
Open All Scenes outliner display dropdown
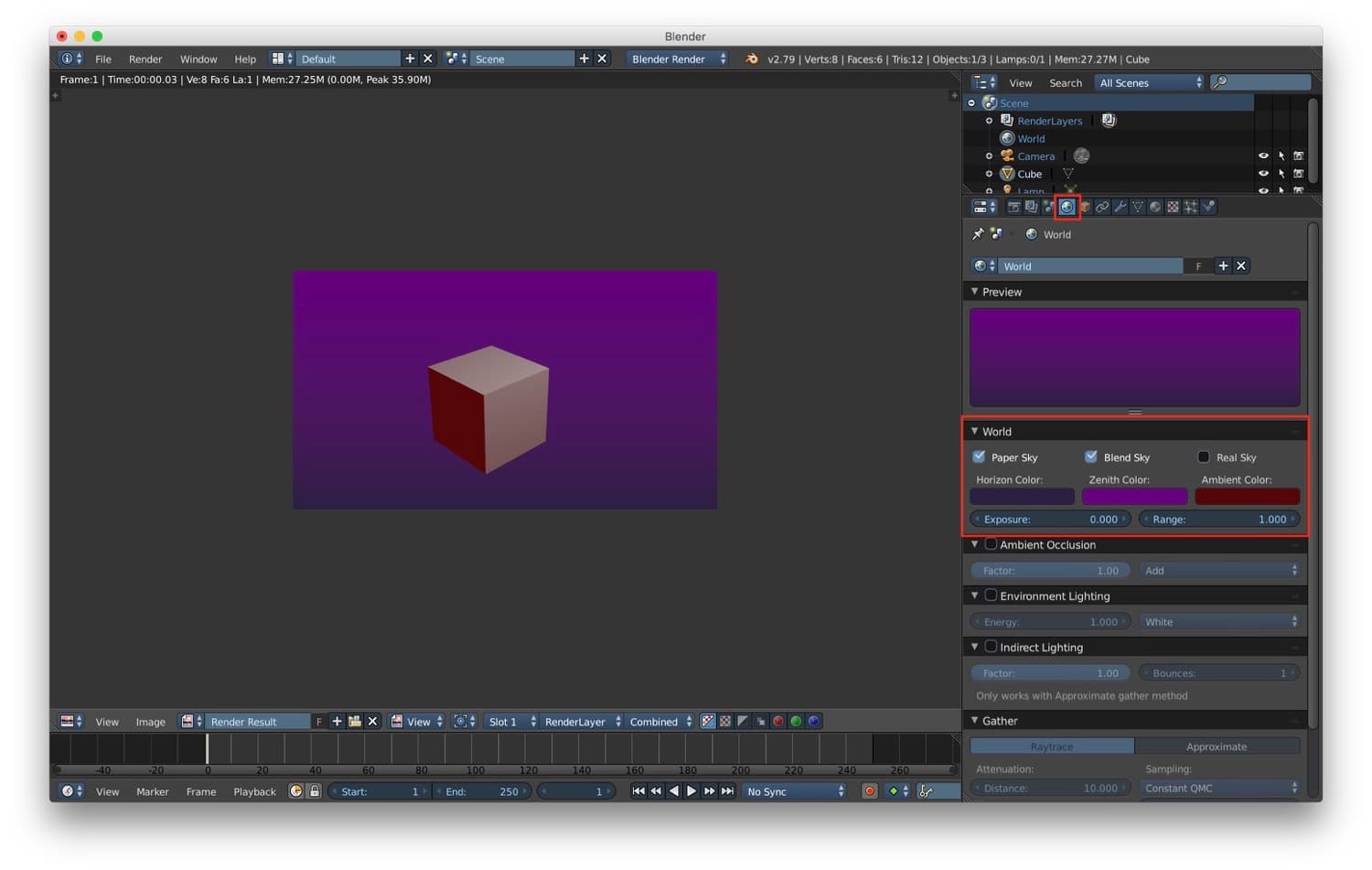[x=1151, y=82]
